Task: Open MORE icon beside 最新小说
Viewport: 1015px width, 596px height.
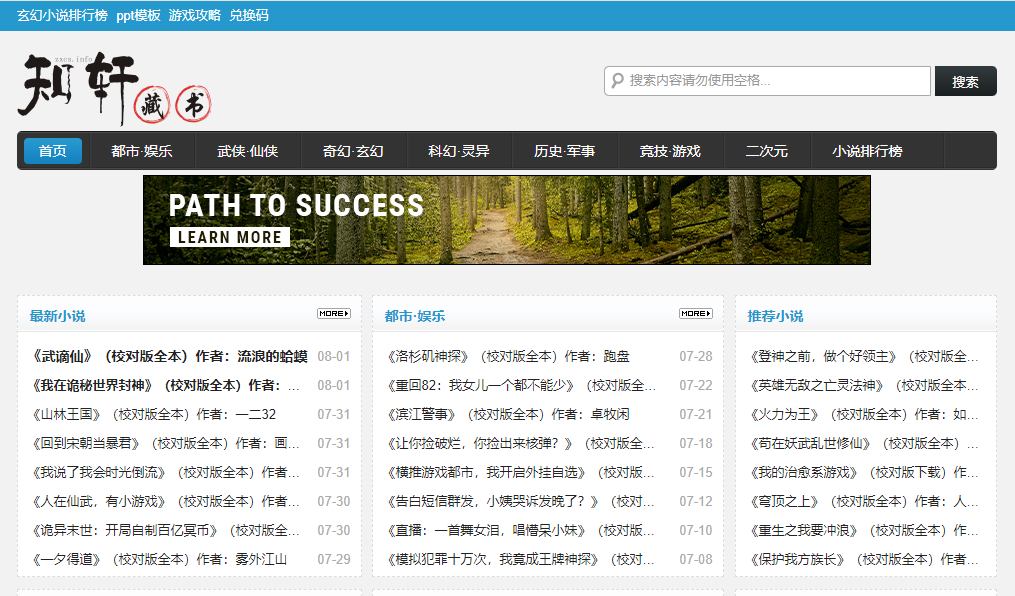Action: click(334, 314)
